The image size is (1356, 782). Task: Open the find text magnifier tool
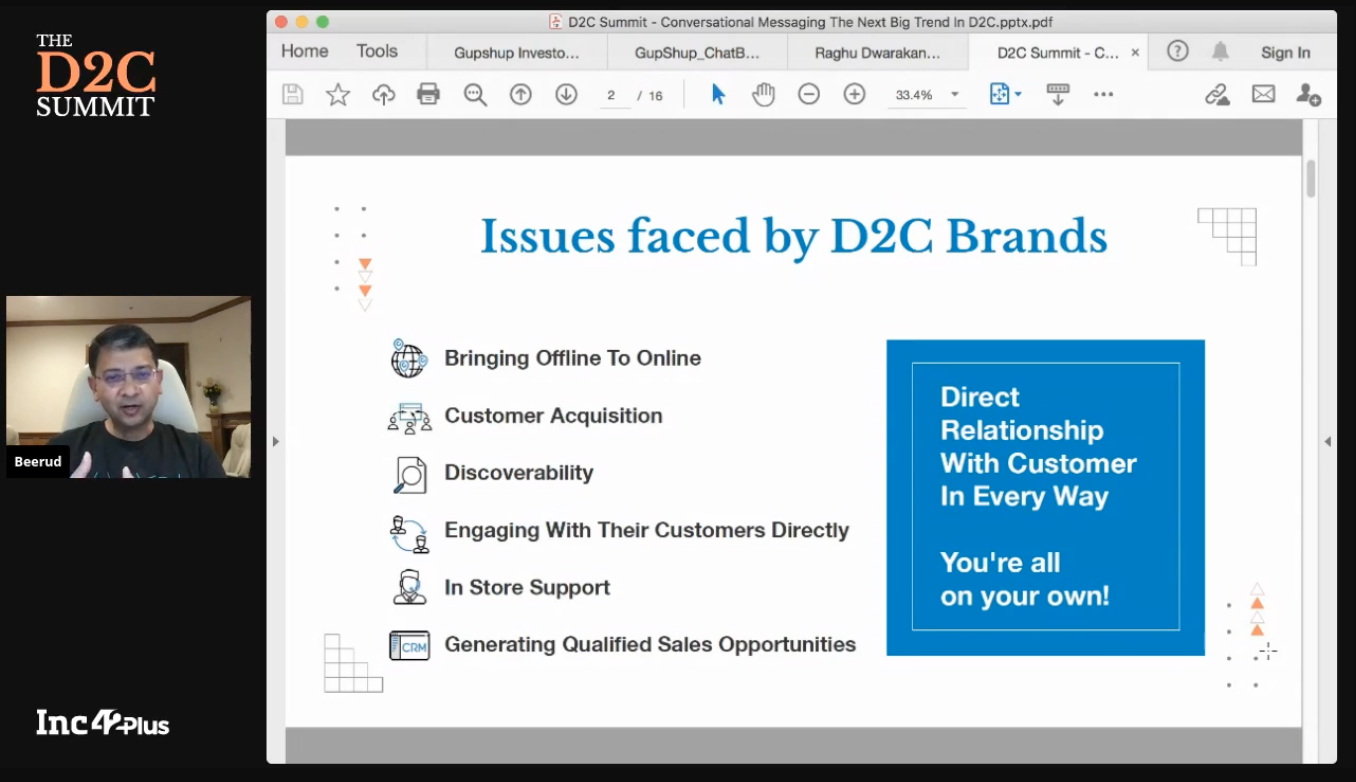[x=475, y=94]
